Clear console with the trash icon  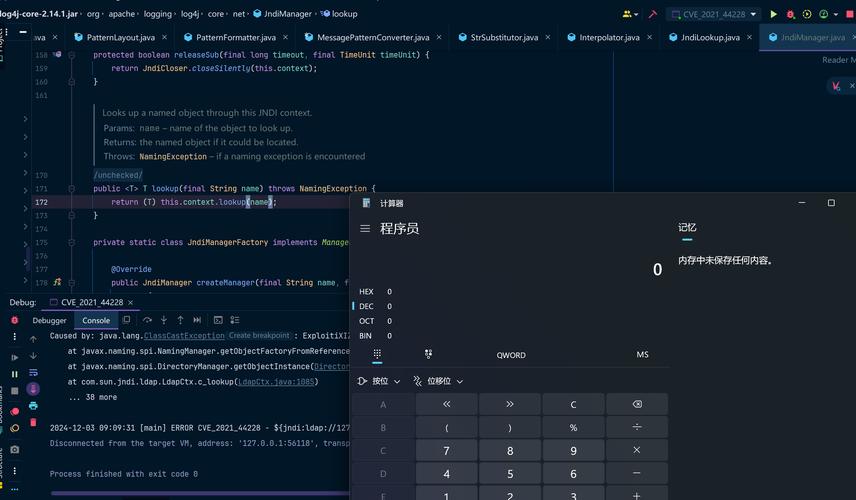33,422
